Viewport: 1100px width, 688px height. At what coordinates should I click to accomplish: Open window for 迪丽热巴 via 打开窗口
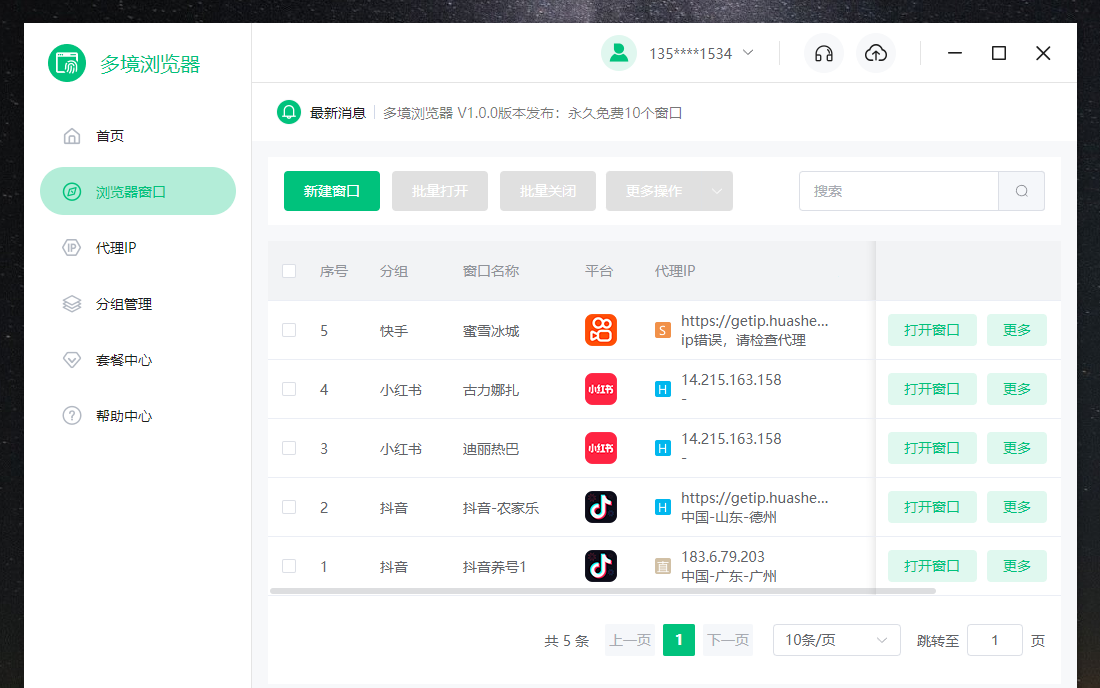[x=932, y=447]
